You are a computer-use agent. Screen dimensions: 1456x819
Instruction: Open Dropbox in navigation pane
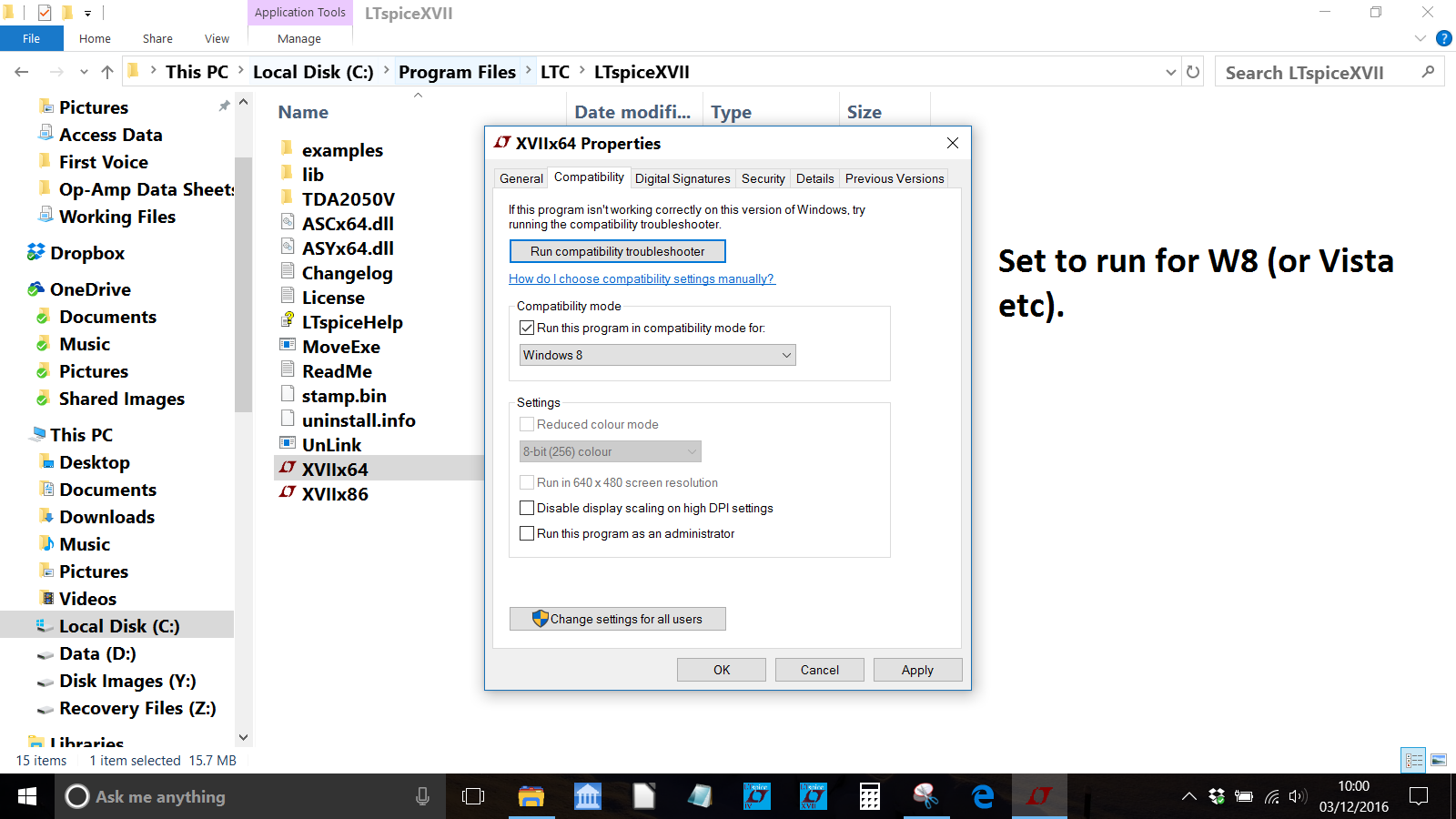tap(87, 252)
